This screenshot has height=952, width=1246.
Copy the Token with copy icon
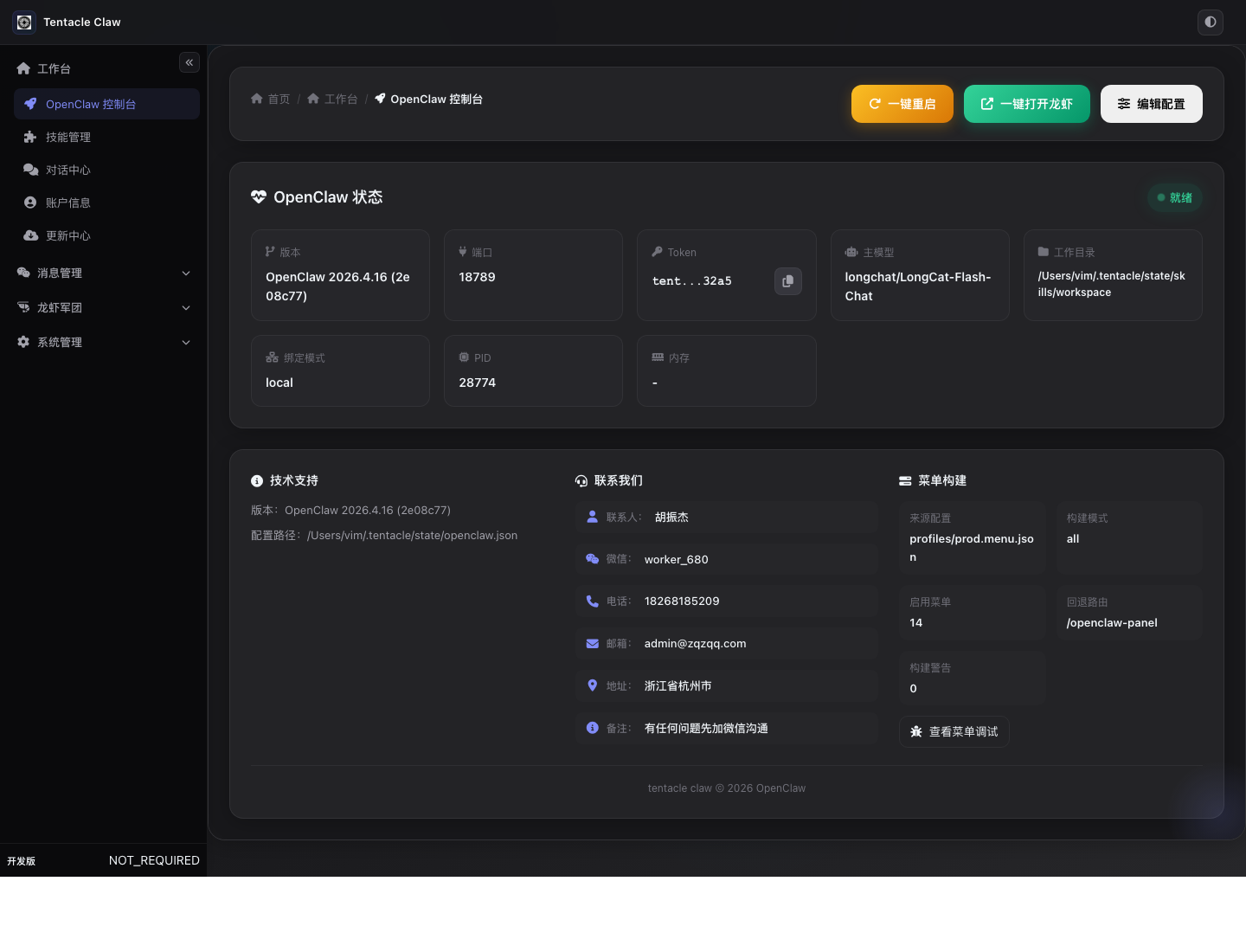[x=788, y=281]
